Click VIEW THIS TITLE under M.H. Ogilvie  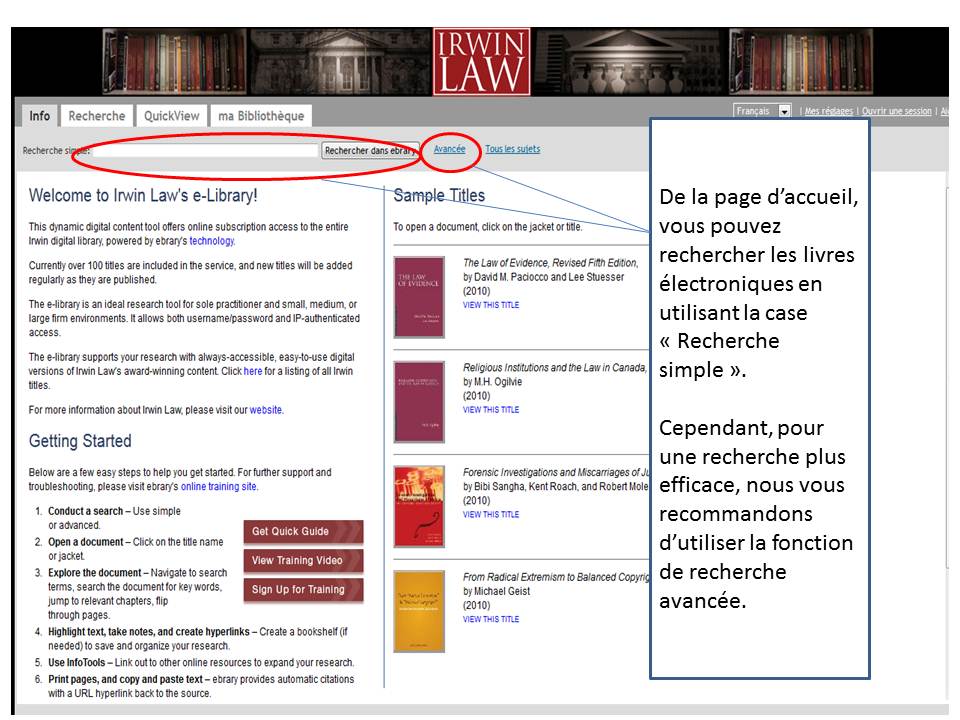click(491, 410)
